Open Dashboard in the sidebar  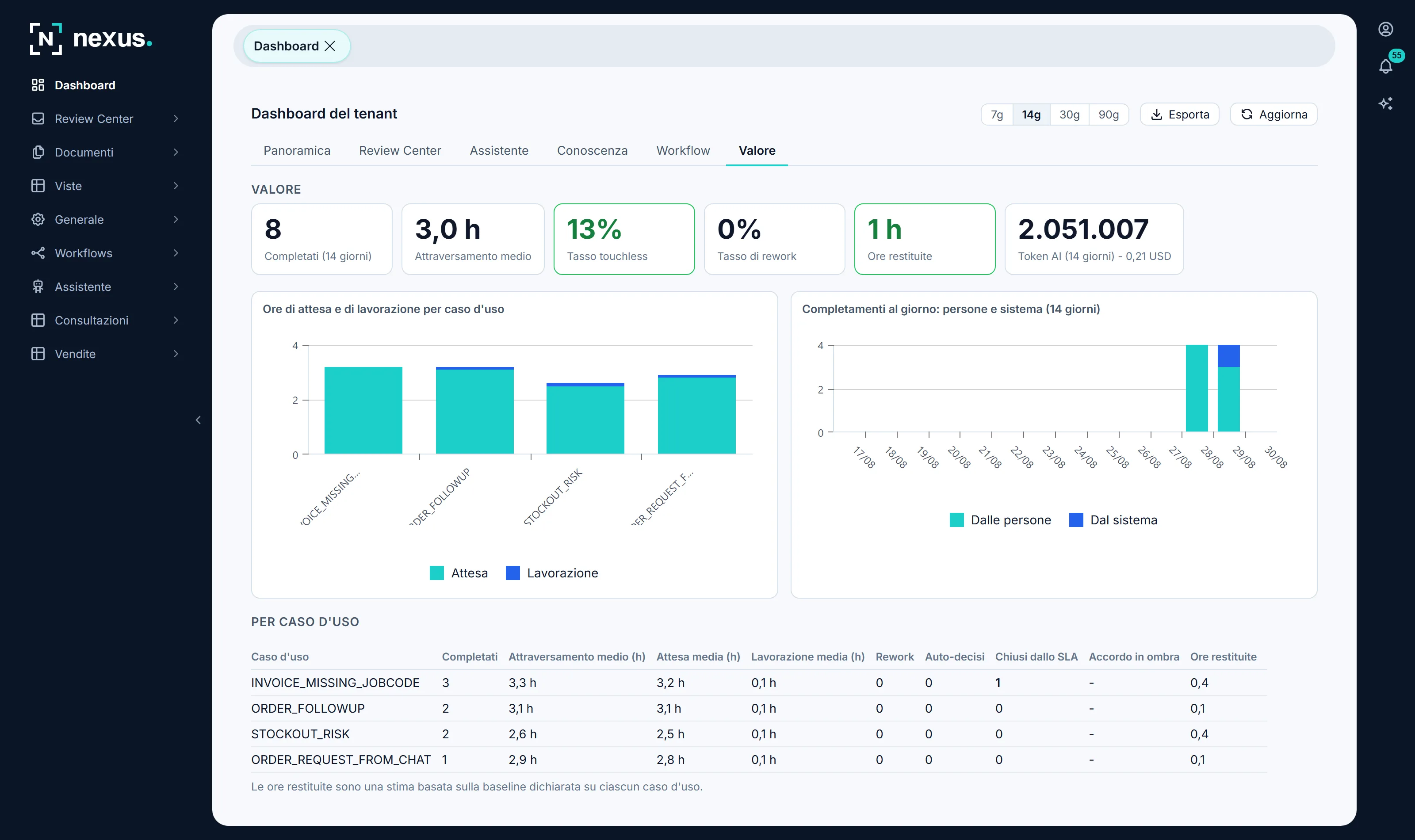(85, 85)
